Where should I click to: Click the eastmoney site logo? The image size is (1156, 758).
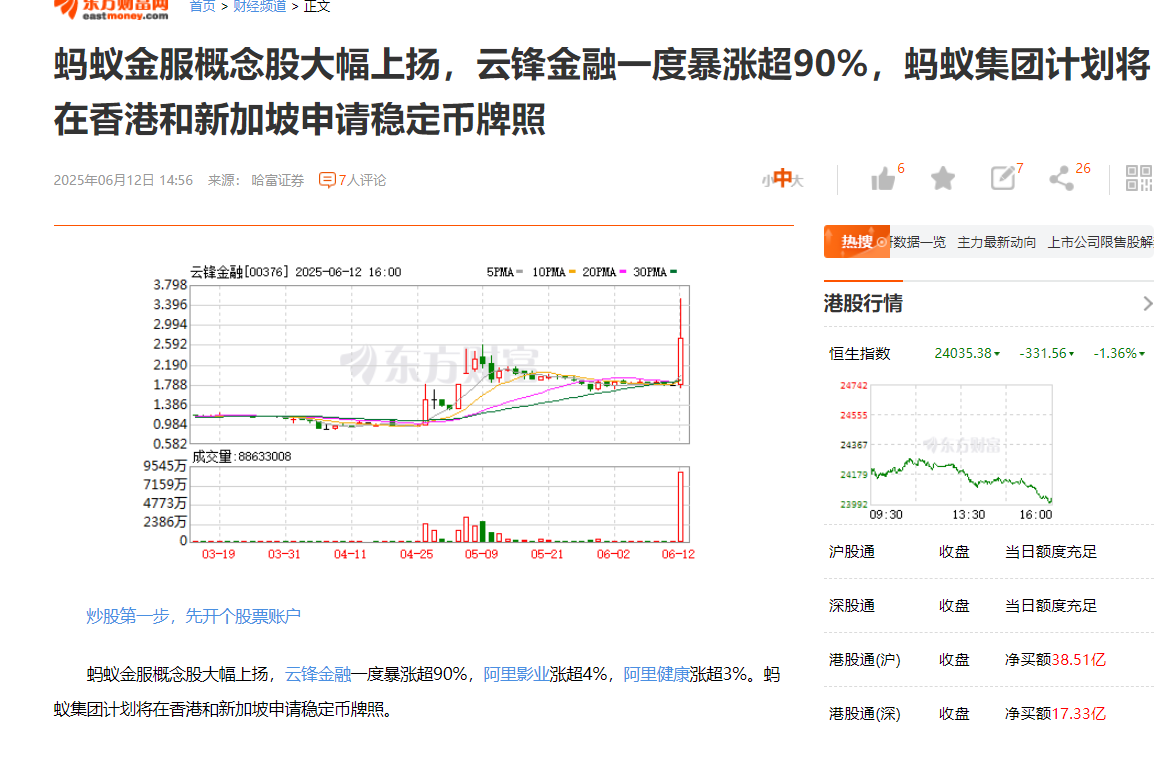111,9
